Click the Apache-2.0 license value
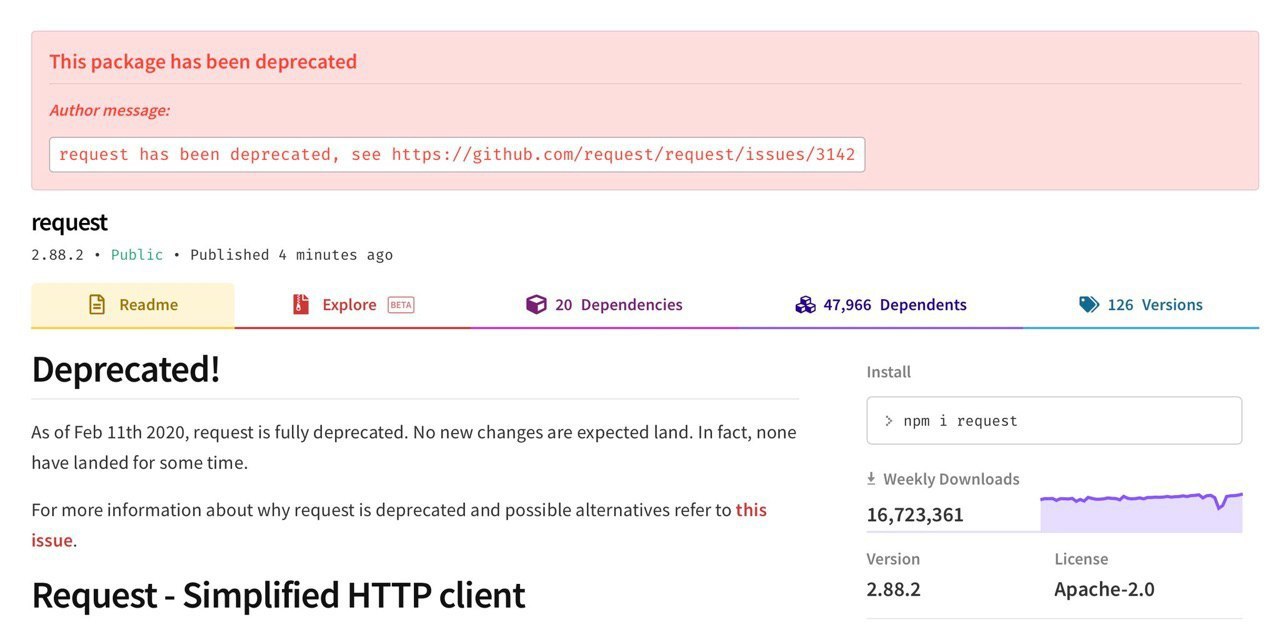Image resolution: width=1280 pixels, height=624 pixels. (x=1104, y=589)
